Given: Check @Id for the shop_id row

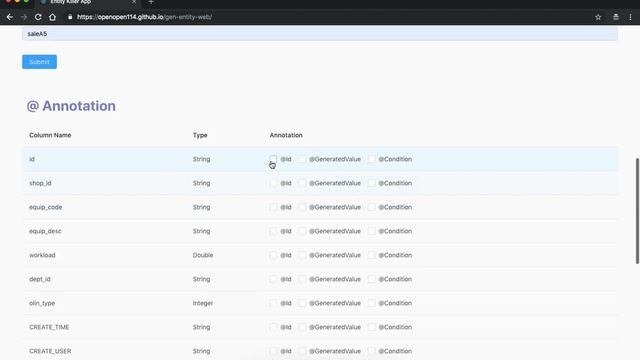Looking at the screenshot, I should pos(273,183).
